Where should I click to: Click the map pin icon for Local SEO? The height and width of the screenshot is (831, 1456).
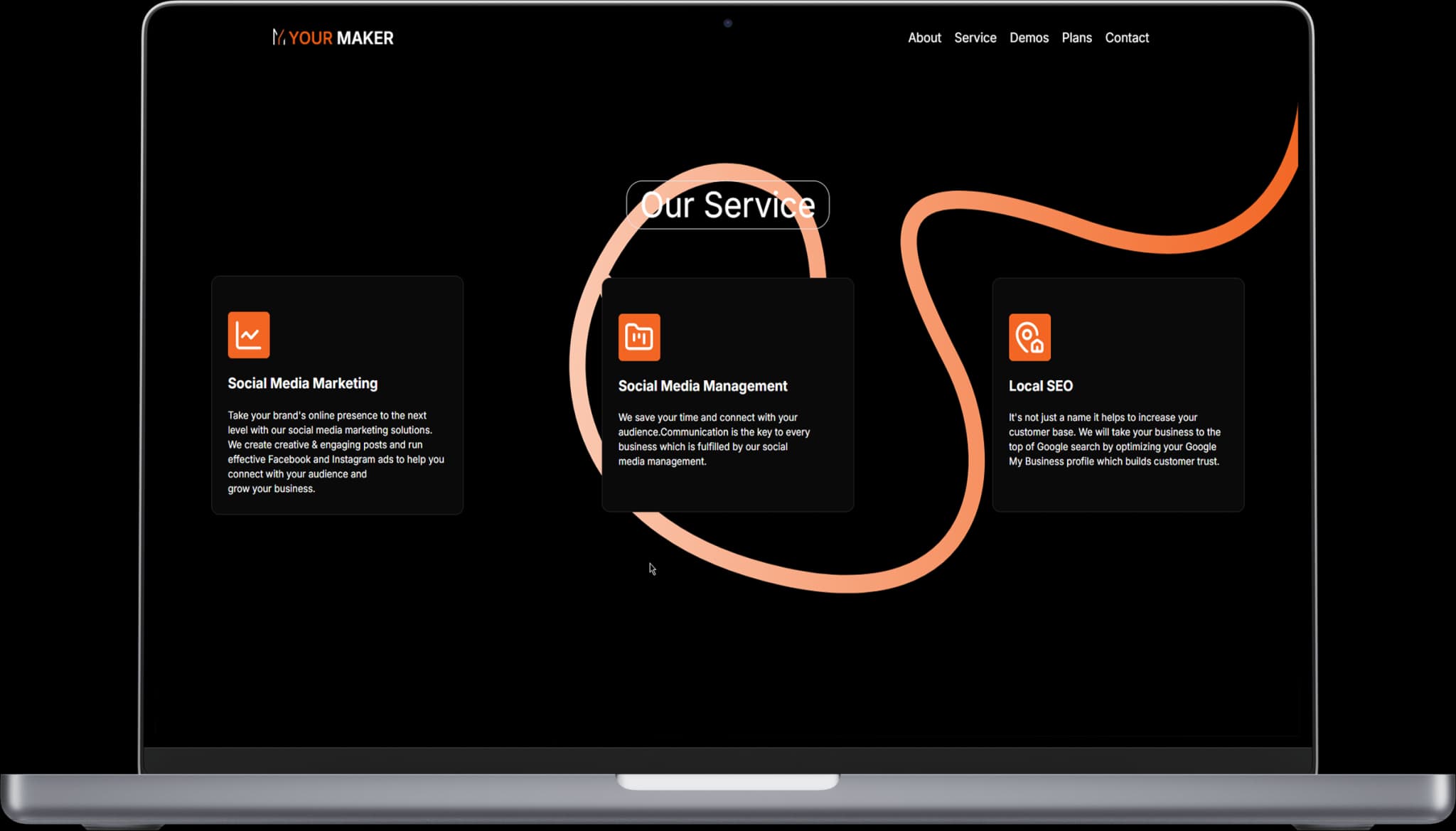pos(1029,337)
